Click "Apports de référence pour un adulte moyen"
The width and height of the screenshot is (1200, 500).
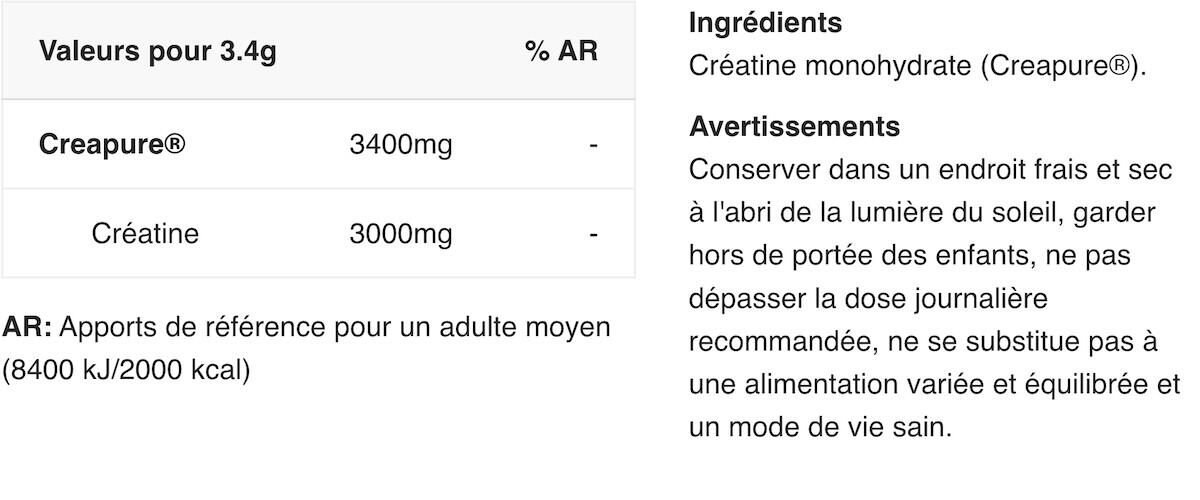pyautogui.click(x=342, y=327)
